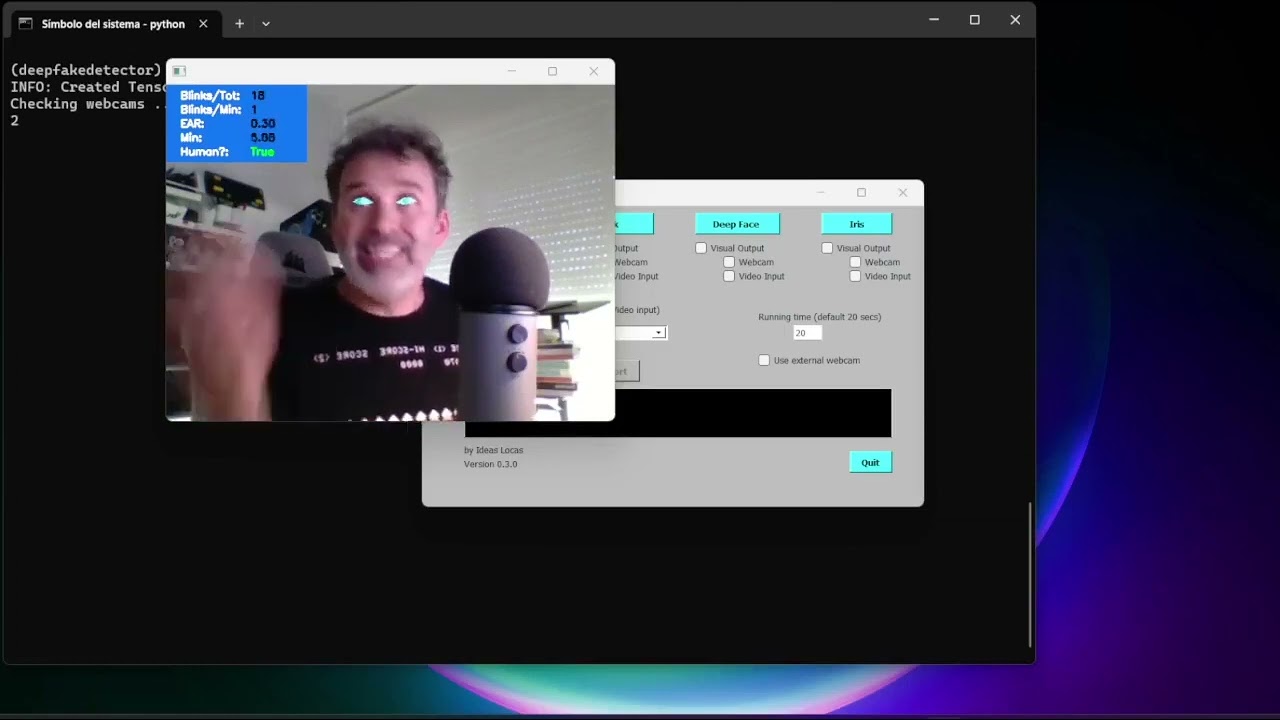Quit the detector application
Image resolution: width=1280 pixels, height=720 pixels.
870,462
